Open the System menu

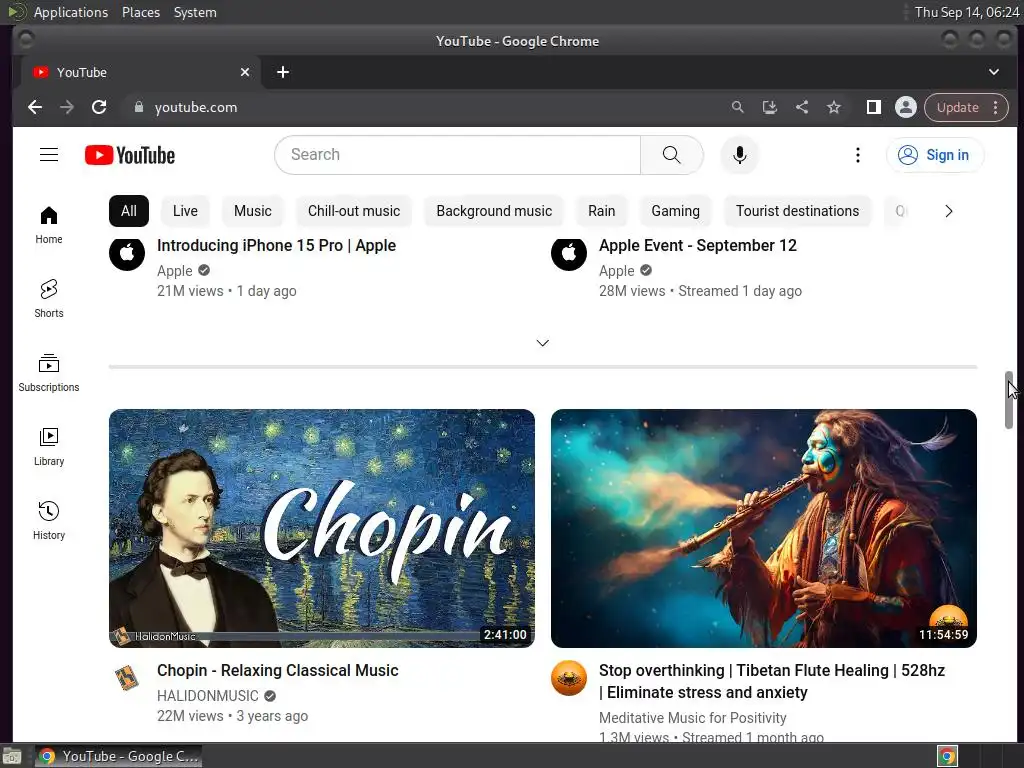195,12
